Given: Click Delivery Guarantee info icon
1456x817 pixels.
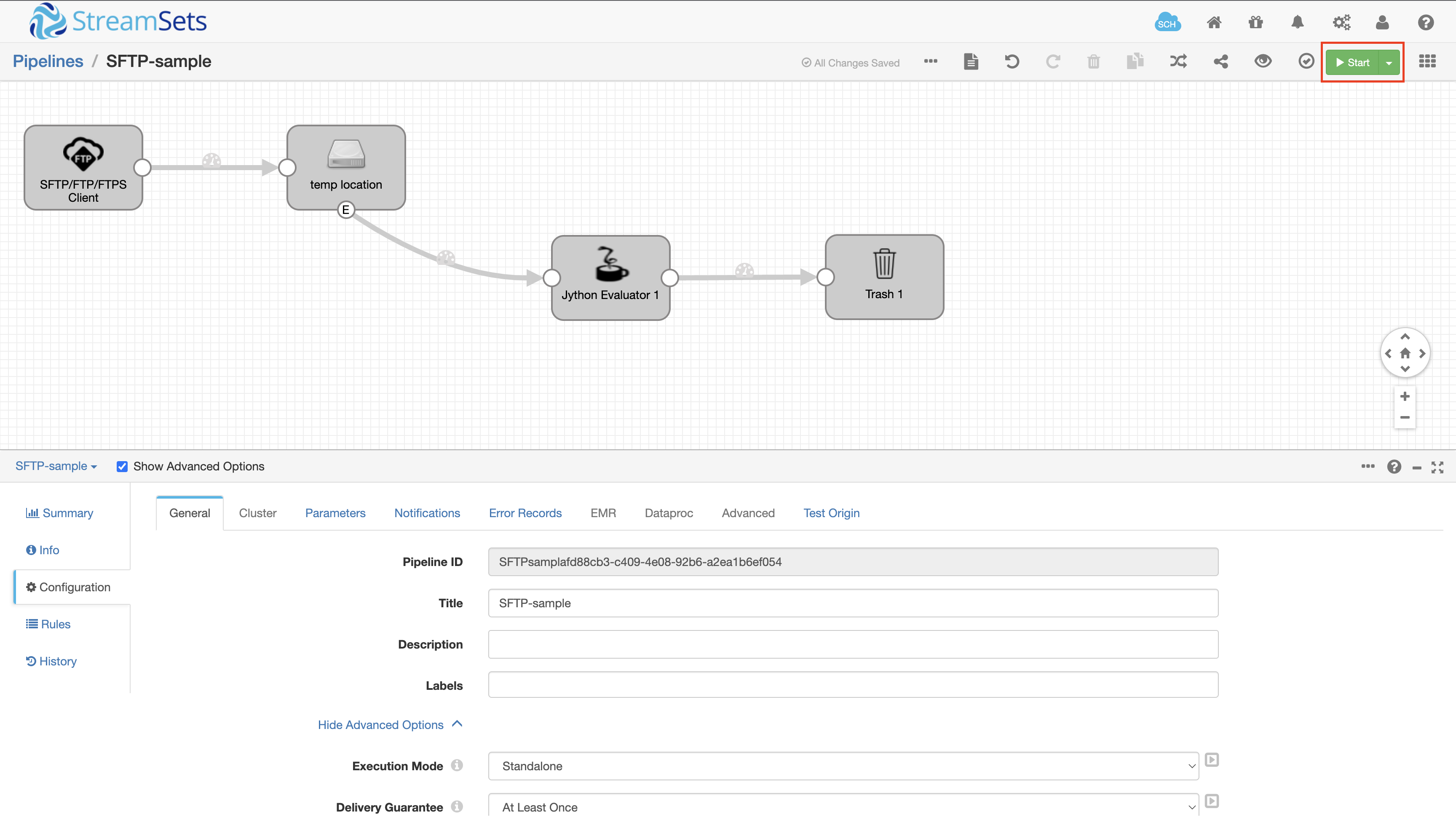Looking at the screenshot, I should pos(457,807).
